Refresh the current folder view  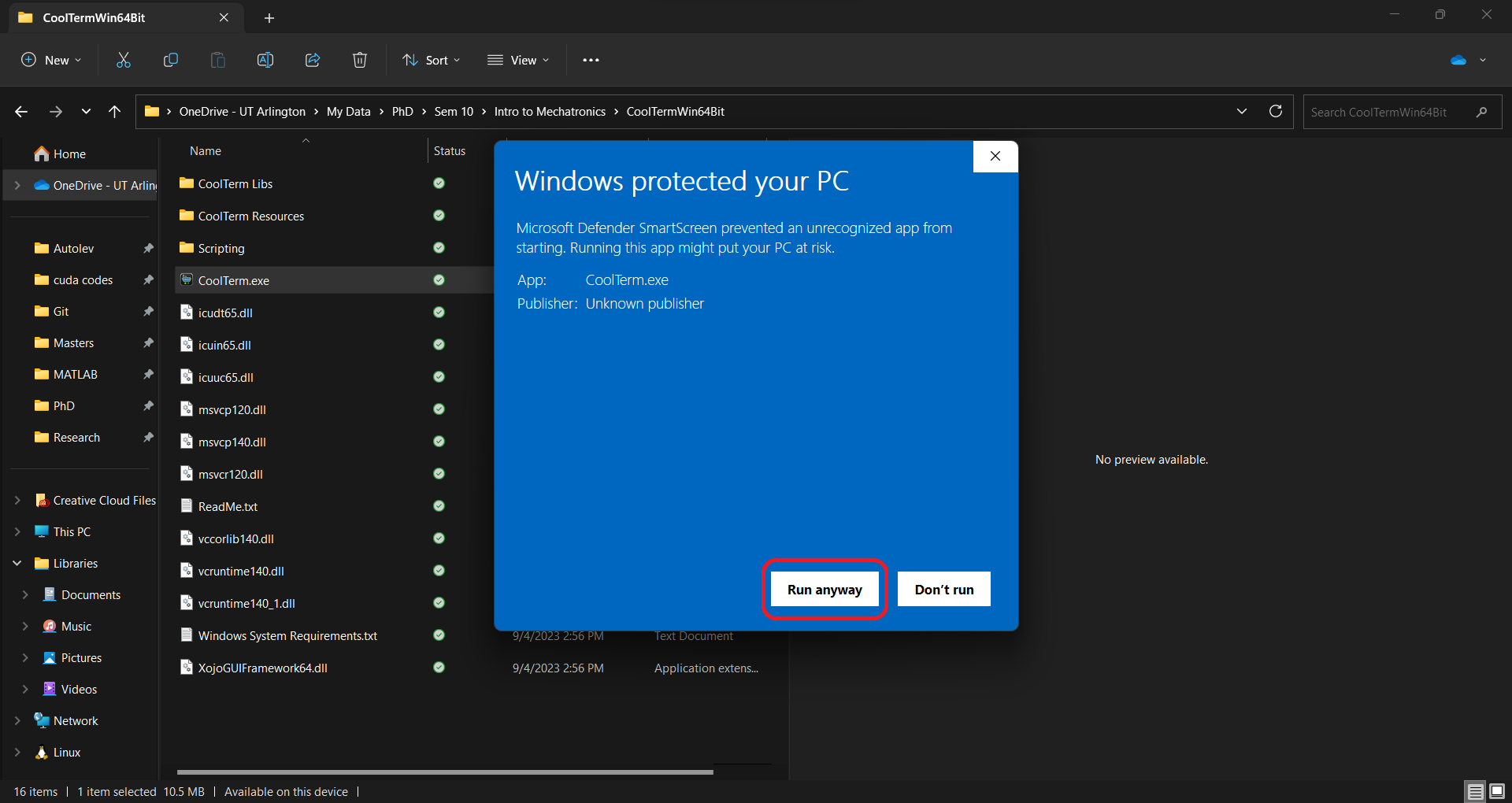coord(1276,111)
